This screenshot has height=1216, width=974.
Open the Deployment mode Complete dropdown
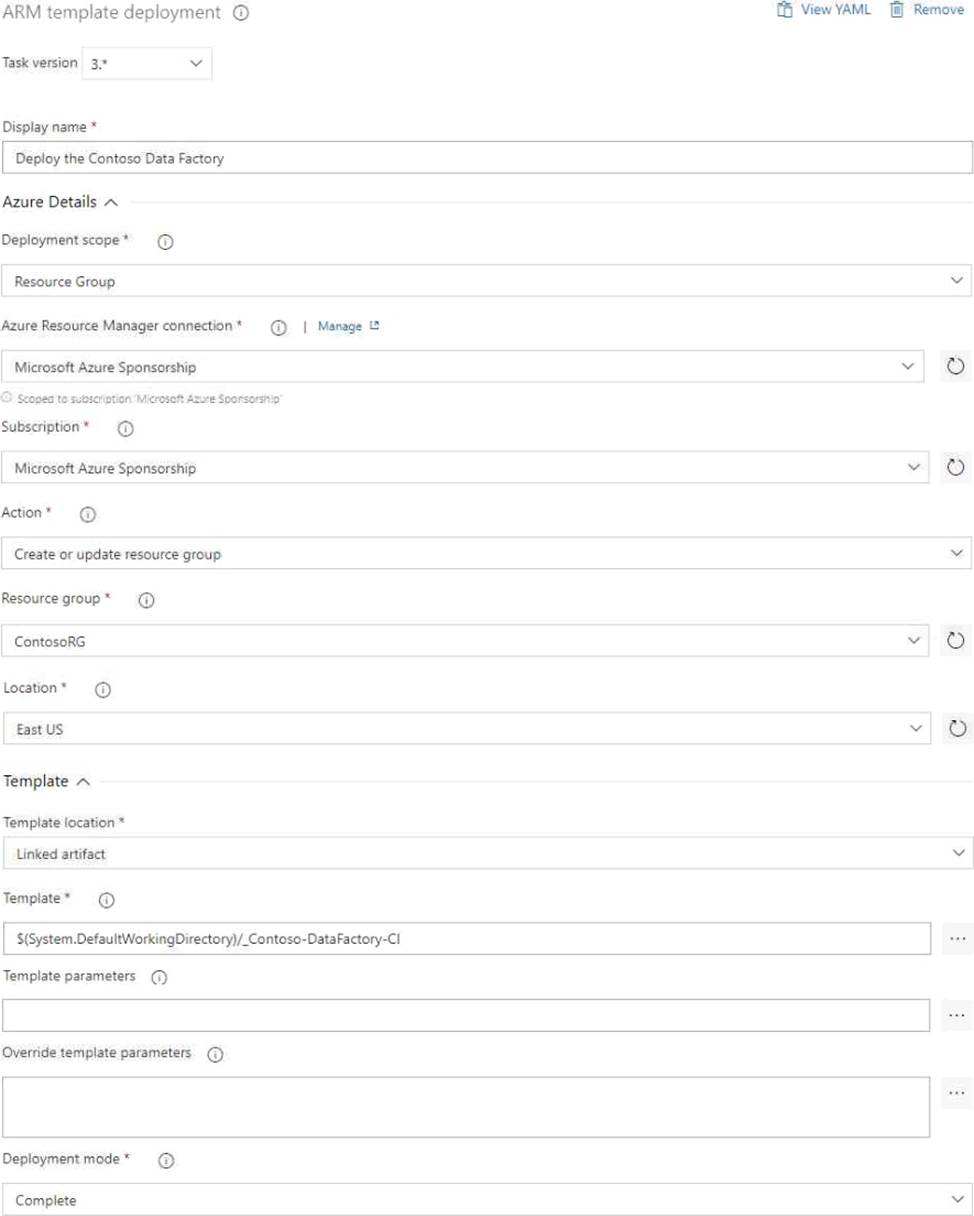(487, 1199)
